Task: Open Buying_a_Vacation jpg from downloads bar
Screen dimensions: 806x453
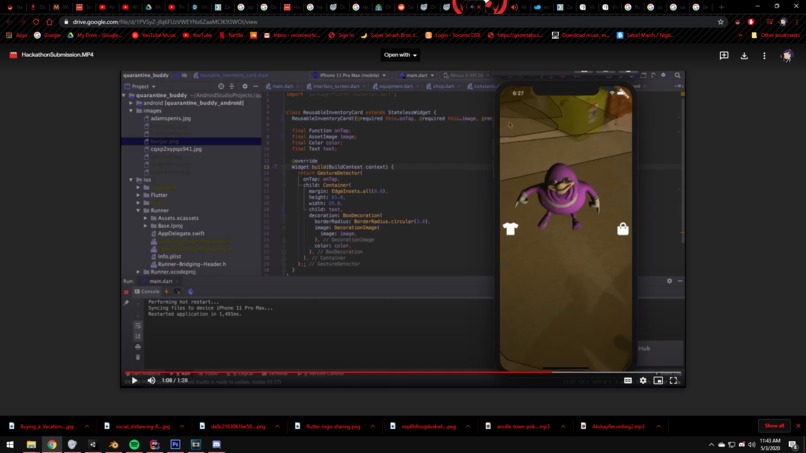Action: pyautogui.click(x=42, y=426)
